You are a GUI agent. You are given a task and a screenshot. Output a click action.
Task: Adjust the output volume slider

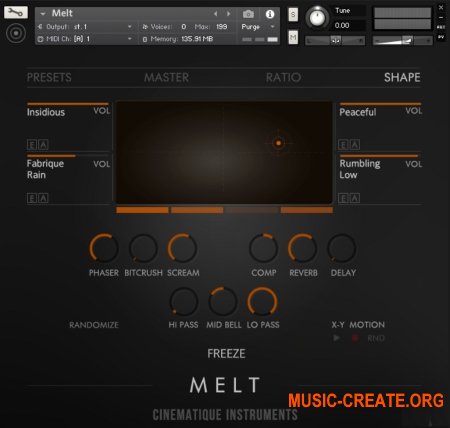[402, 40]
